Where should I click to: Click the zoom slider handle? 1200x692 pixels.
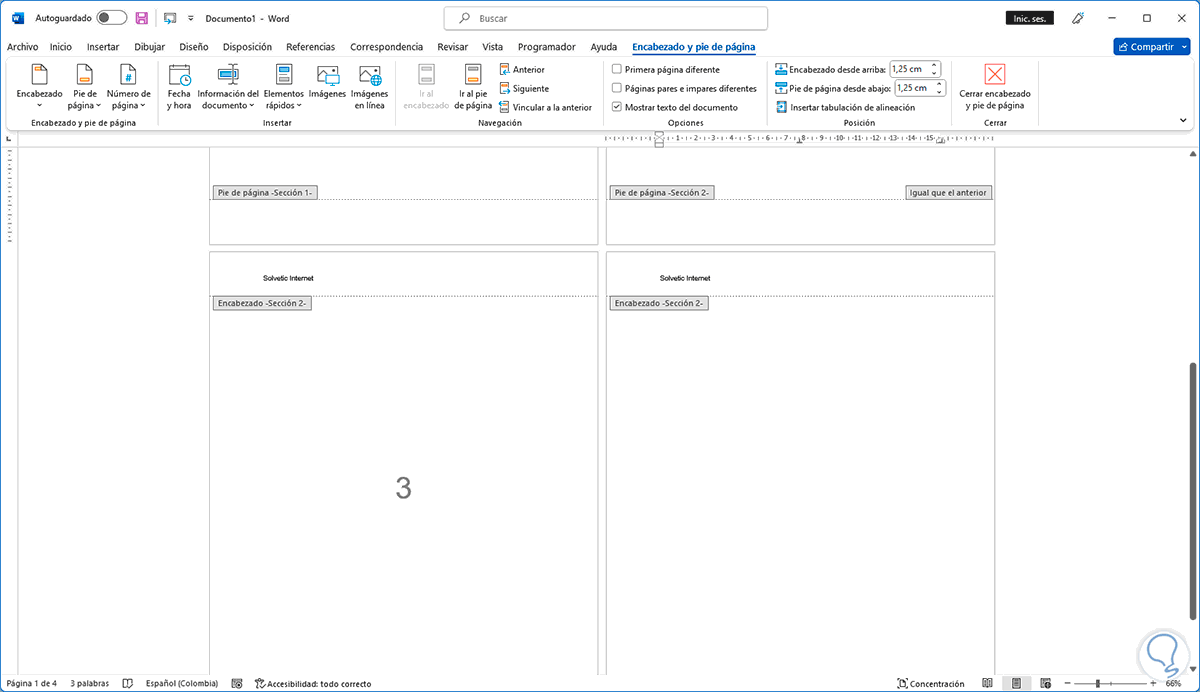[1098, 684]
